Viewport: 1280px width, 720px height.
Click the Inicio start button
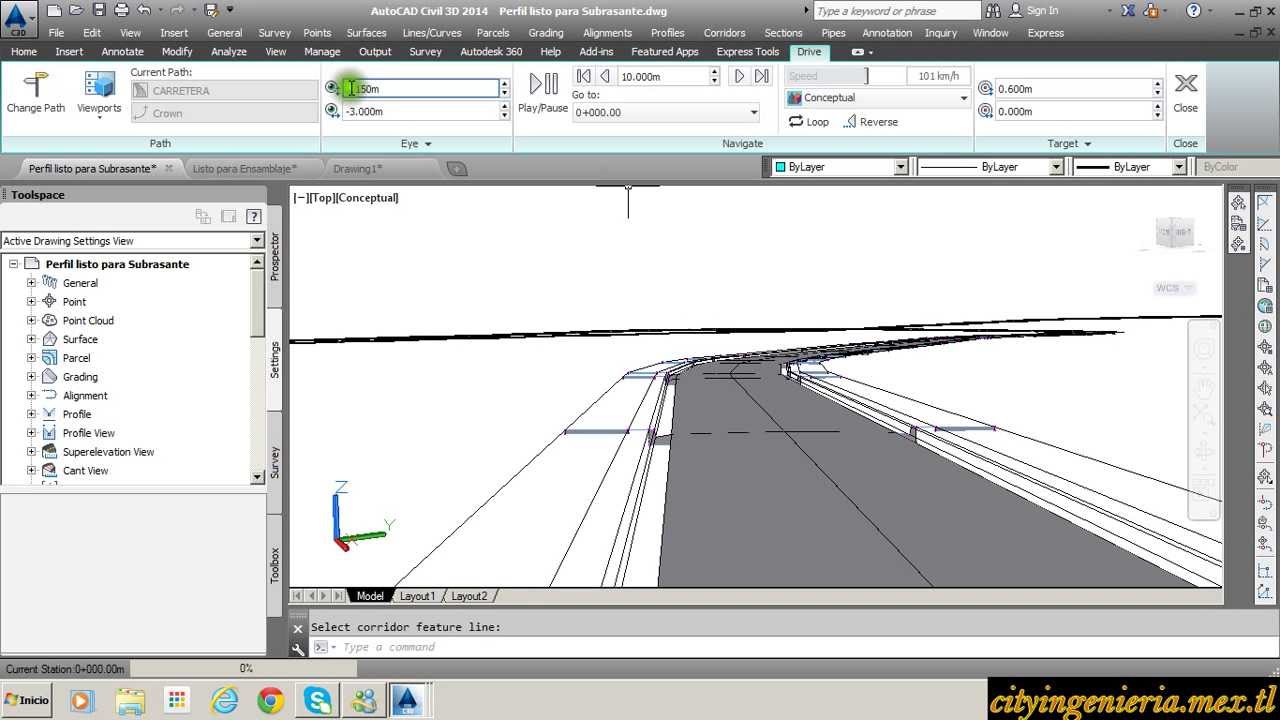[x=27, y=700]
